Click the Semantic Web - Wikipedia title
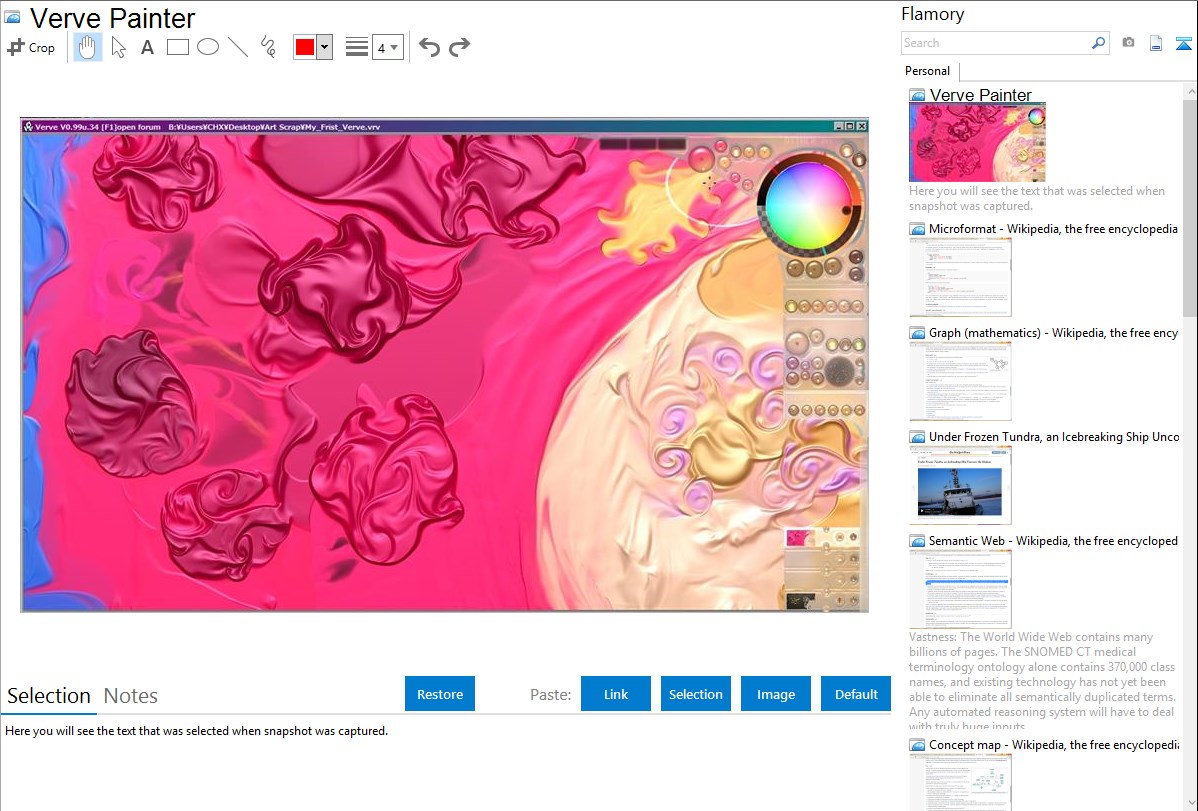Viewport: 1198px width, 811px height. [x=1053, y=540]
